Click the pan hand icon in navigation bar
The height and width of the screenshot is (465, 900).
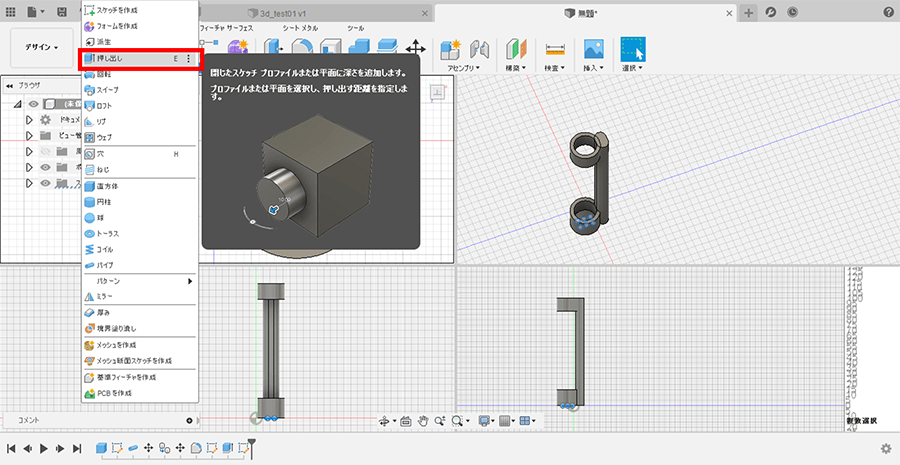coord(424,421)
